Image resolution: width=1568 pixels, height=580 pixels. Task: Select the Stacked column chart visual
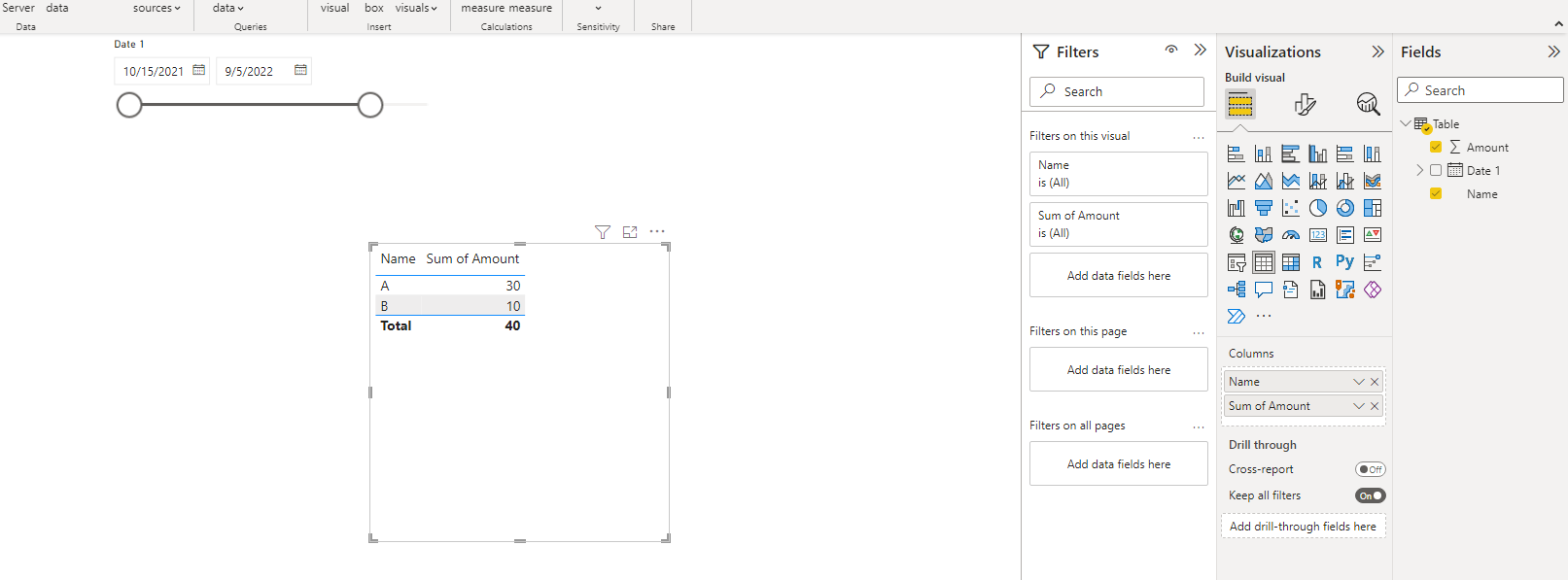click(1263, 154)
